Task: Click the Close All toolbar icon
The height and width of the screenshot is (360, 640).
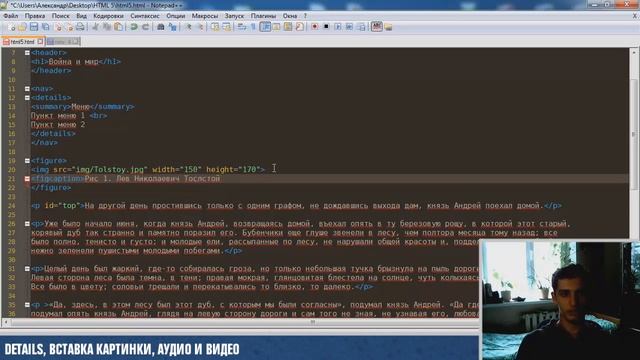Action: tap(69, 27)
